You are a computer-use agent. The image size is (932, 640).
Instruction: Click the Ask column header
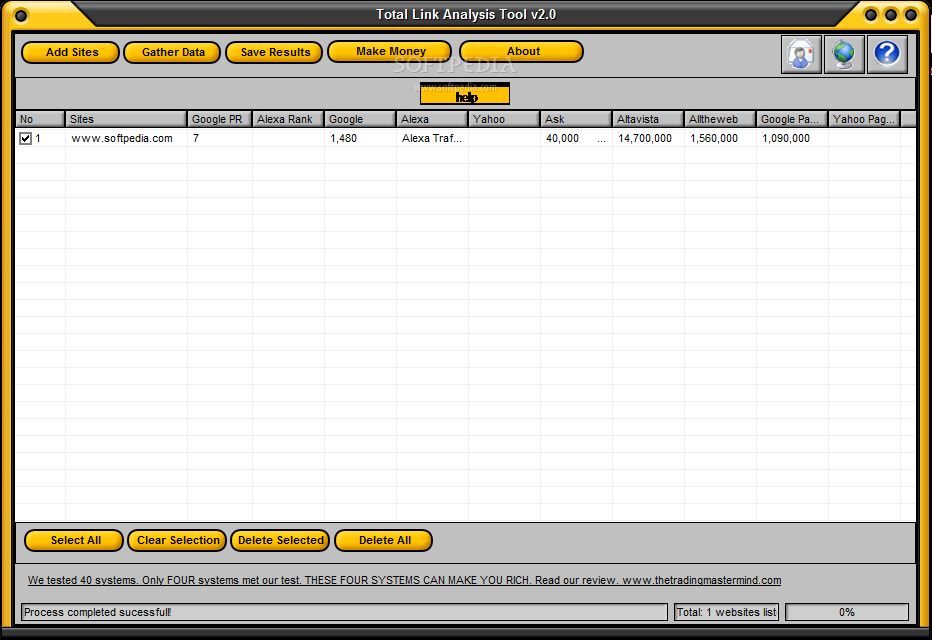(576, 119)
